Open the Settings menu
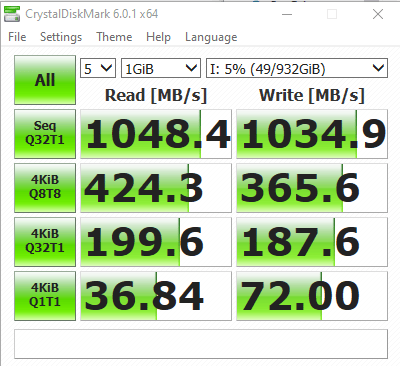This screenshot has width=400, height=366. tap(61, 37)
